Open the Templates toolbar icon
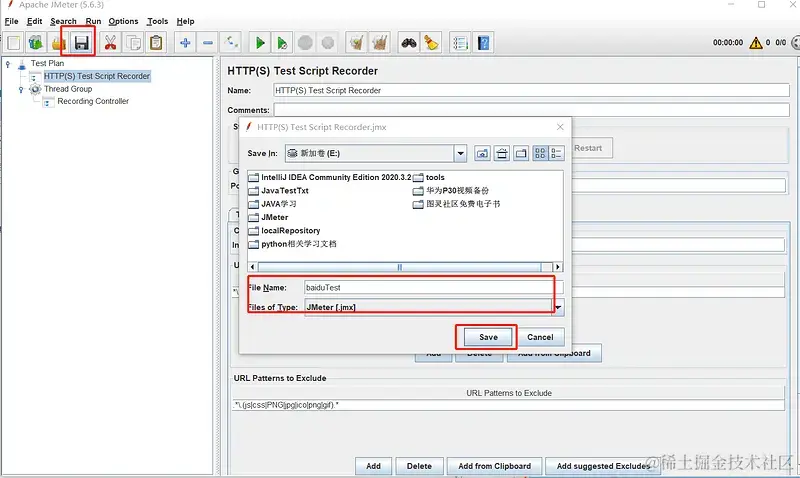The image size is (800, 478). [x=36, y=43]
